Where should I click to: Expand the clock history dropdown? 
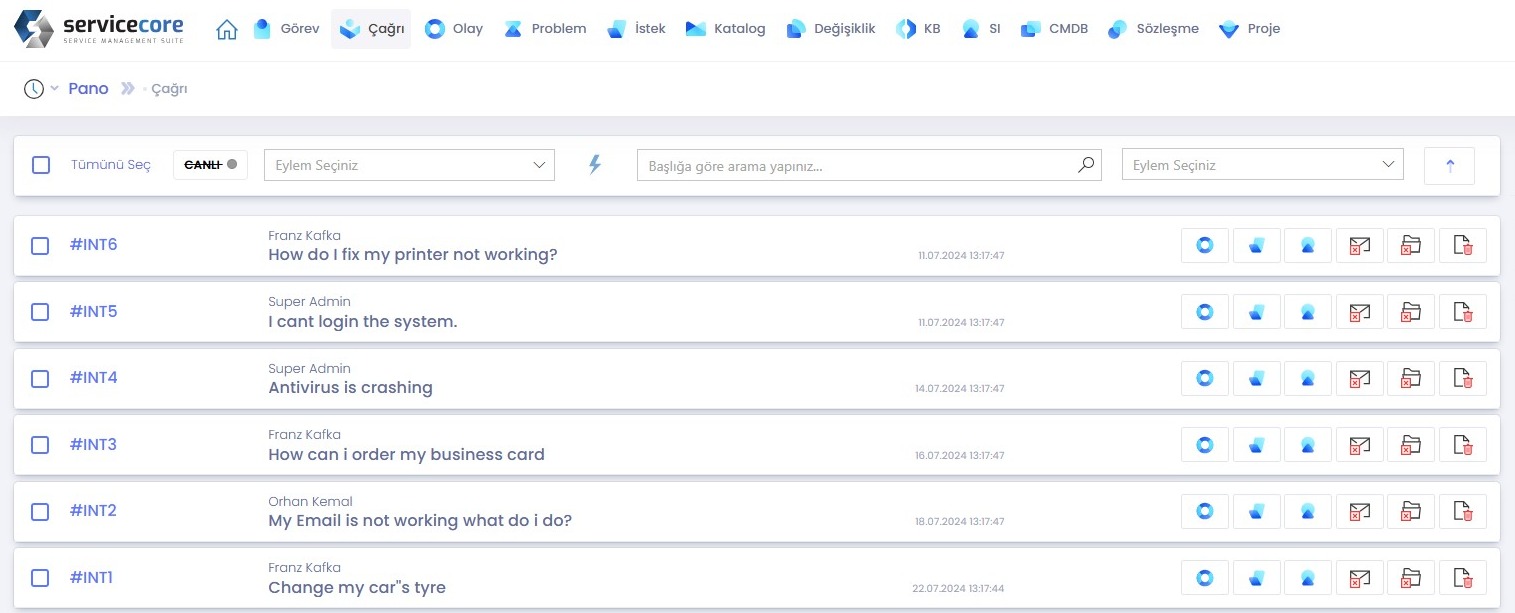(x=41, y=89)
